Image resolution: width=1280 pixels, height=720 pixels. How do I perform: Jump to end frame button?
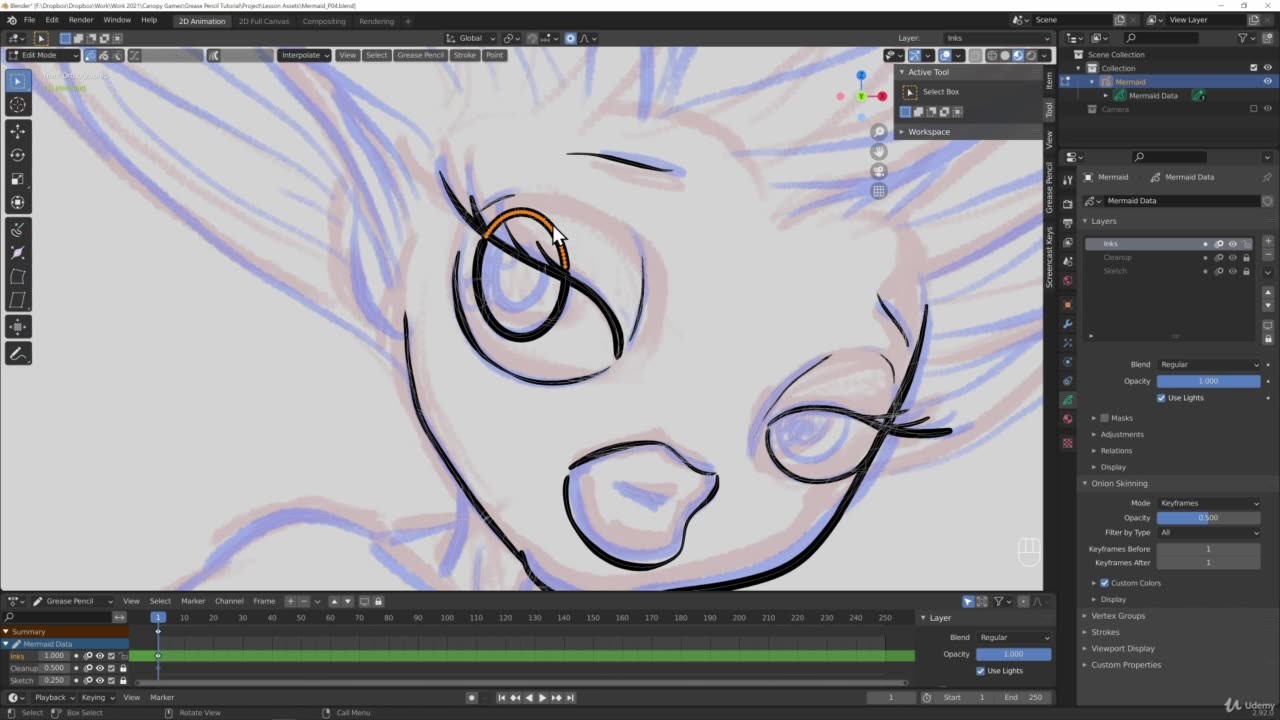[x=570, y=698]
